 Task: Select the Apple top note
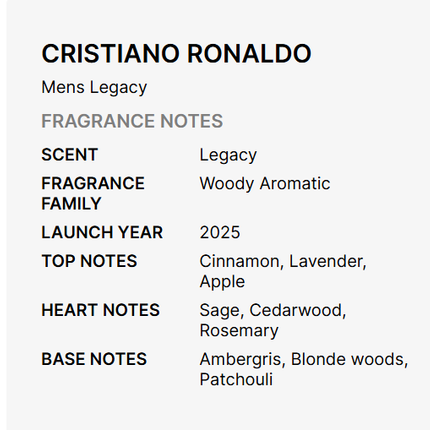pyautogui.click(x=222, y=282)
